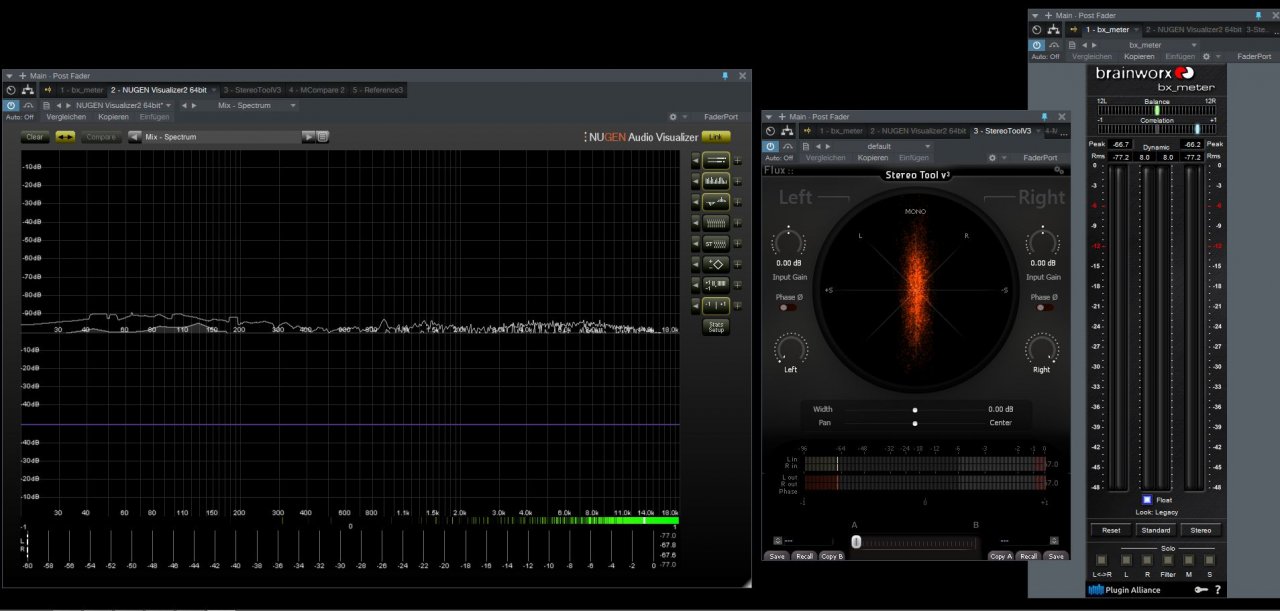Click Pan slider handle in Stereo Tool
Screen dimensions: 1280x611
click(x=914, y=423)
